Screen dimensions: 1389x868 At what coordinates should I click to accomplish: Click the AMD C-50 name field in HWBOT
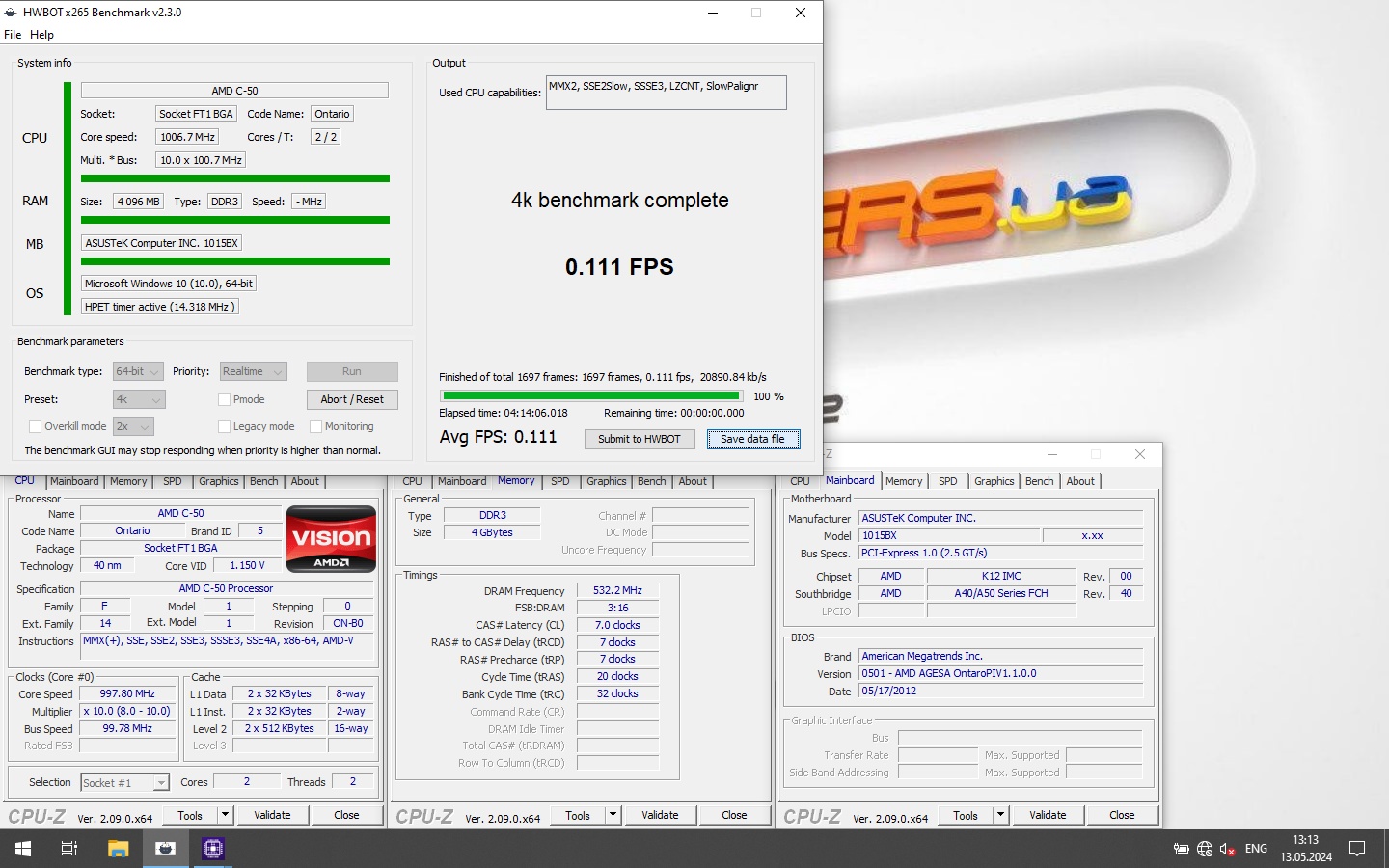pos(234,91)
